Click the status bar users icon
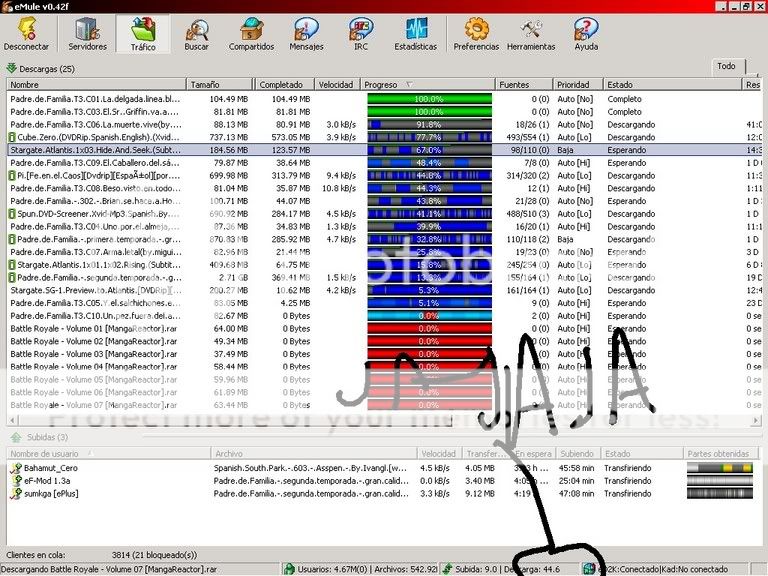The height and width of the screenshot is (576, 768). point(289,569)
